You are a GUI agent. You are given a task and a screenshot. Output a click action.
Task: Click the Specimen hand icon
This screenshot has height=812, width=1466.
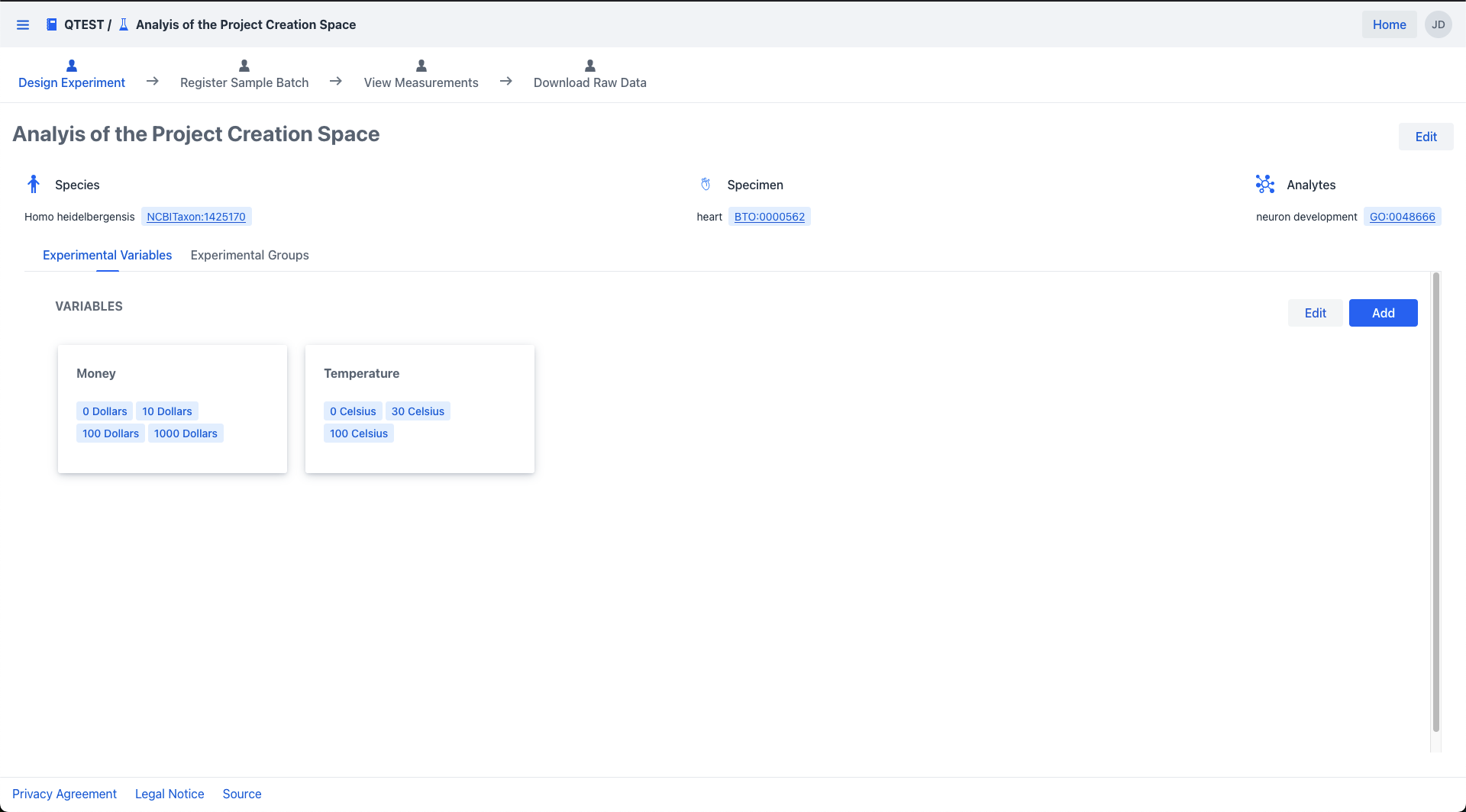706,184
